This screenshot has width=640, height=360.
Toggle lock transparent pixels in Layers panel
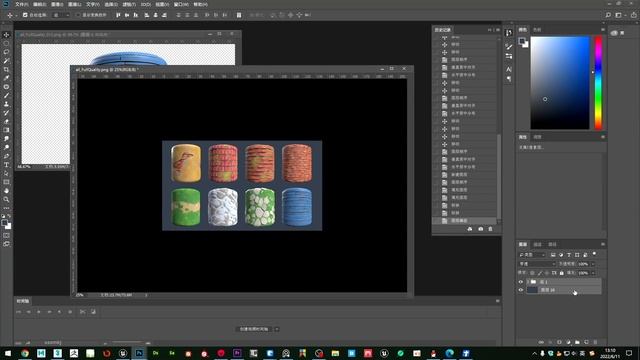(x=532, y=273)
